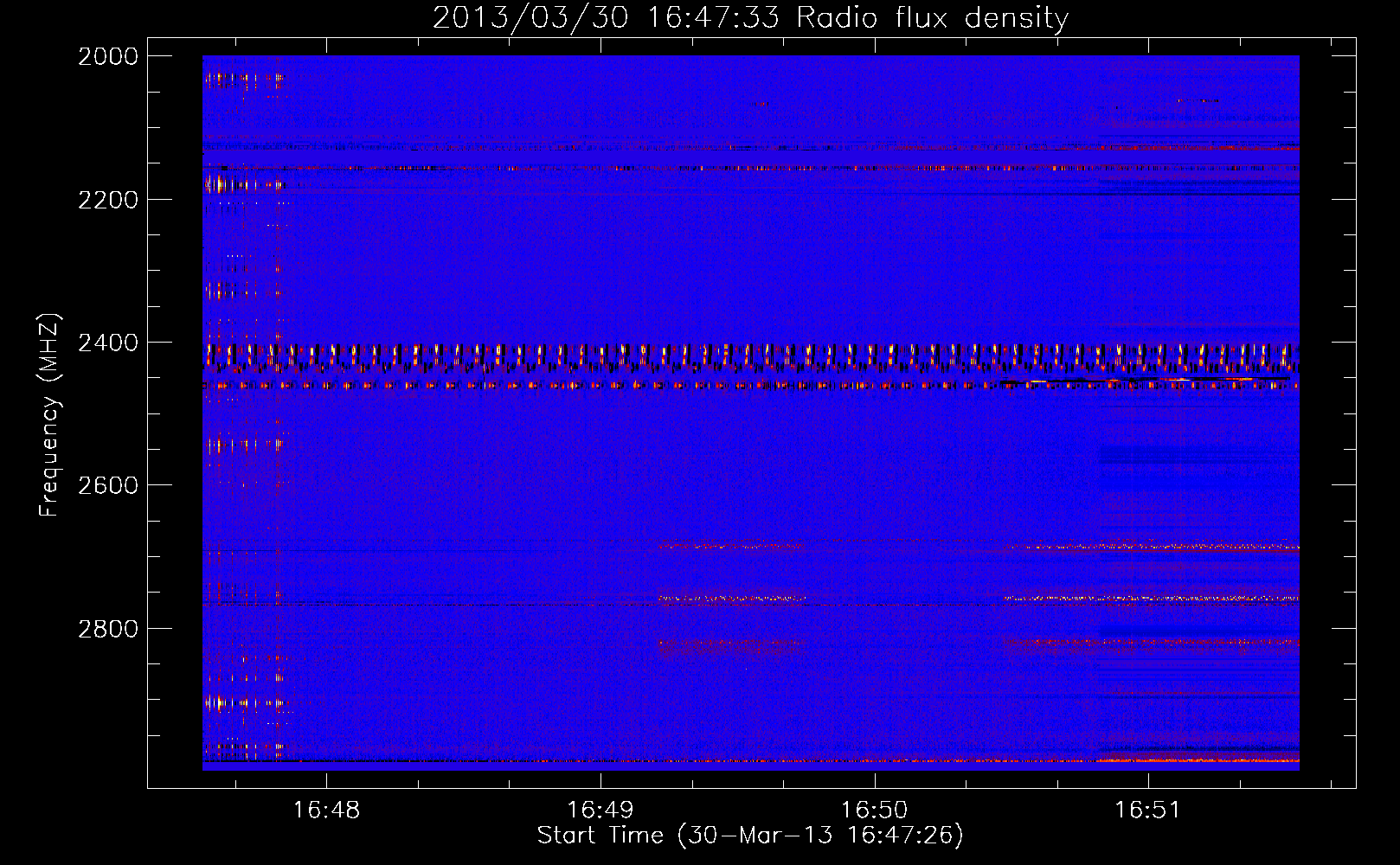Click the 2800 frequency tick label
Viewport: 1400px width, 865px height.
[x=108, y=628]
